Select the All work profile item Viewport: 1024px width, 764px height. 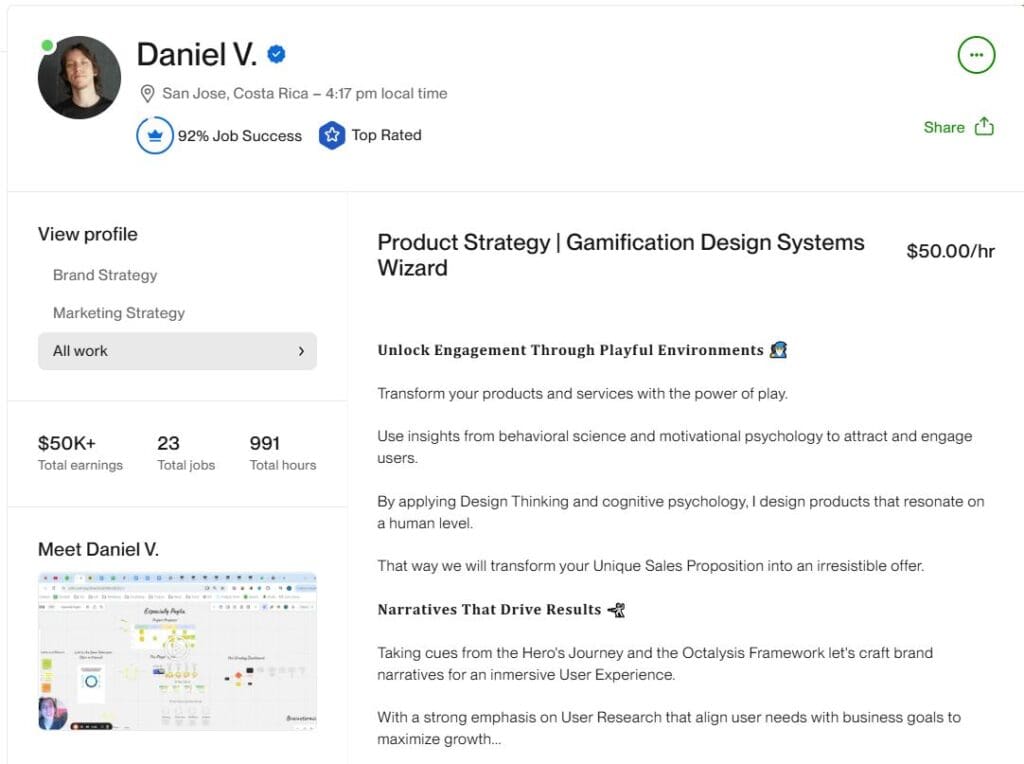(81, 351)
